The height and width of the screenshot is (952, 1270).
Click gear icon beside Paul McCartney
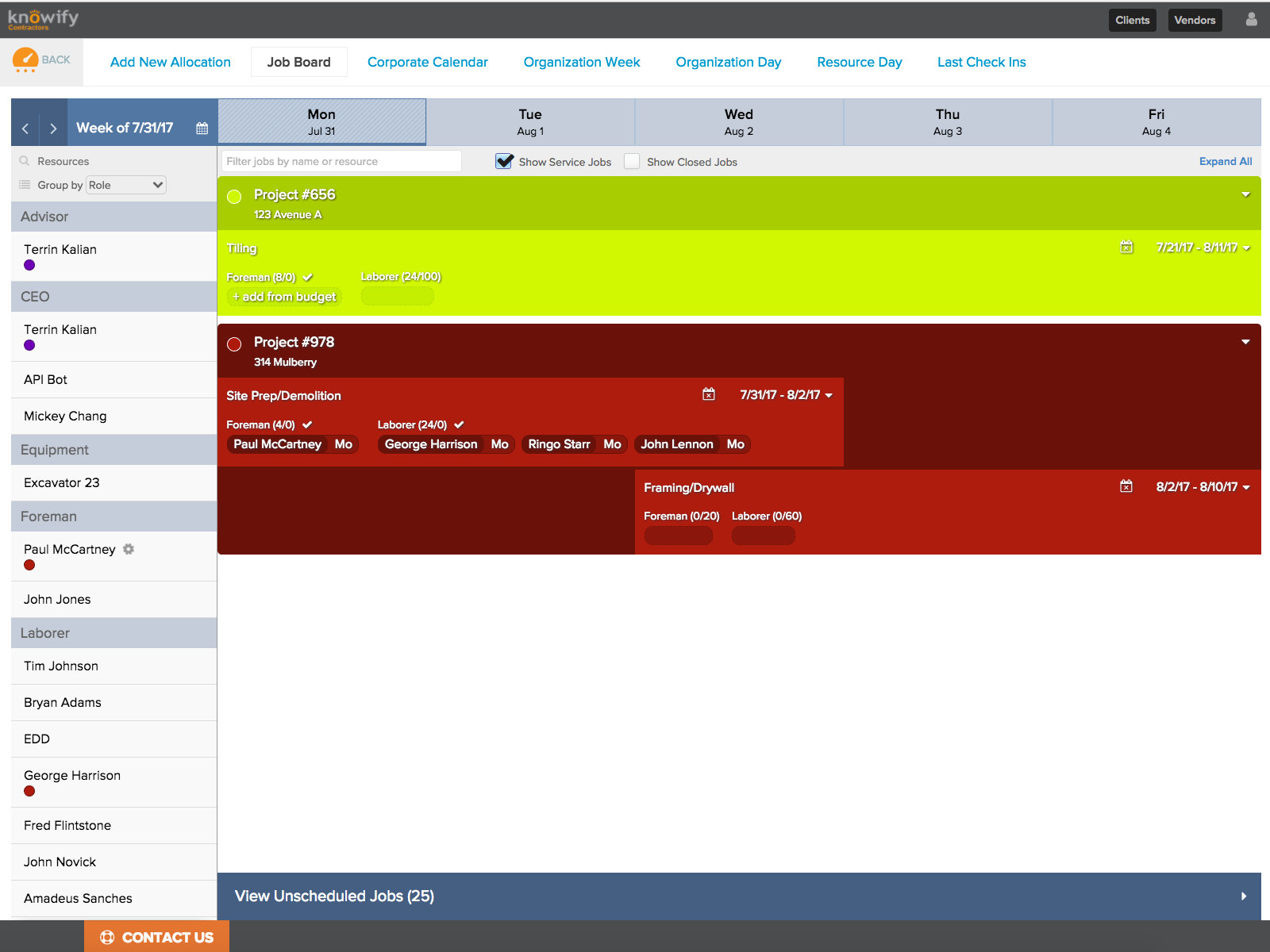(129, 549)
